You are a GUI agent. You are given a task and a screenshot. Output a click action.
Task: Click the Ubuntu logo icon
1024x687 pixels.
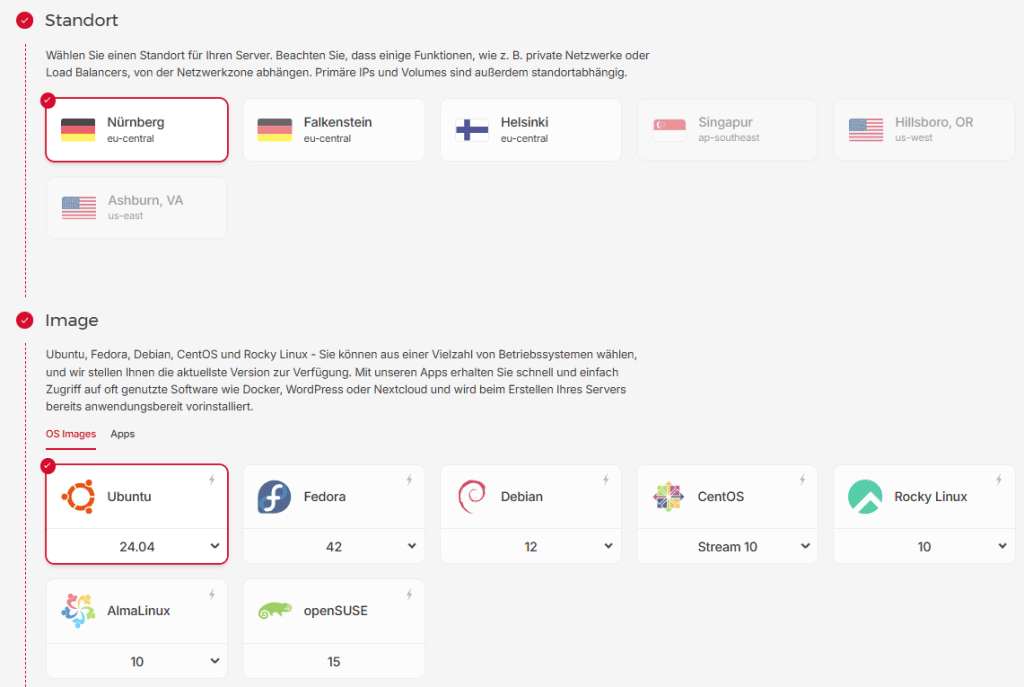[78, 497]
